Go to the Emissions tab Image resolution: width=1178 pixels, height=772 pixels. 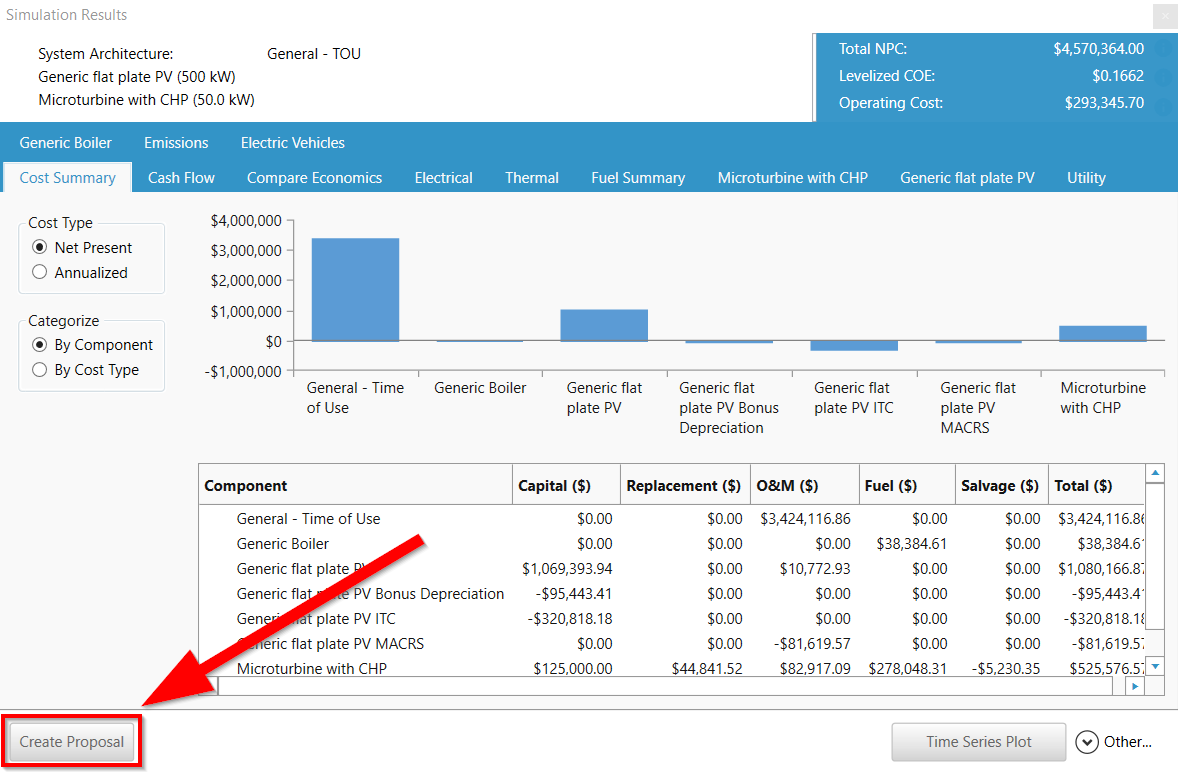tap(176, 143)
